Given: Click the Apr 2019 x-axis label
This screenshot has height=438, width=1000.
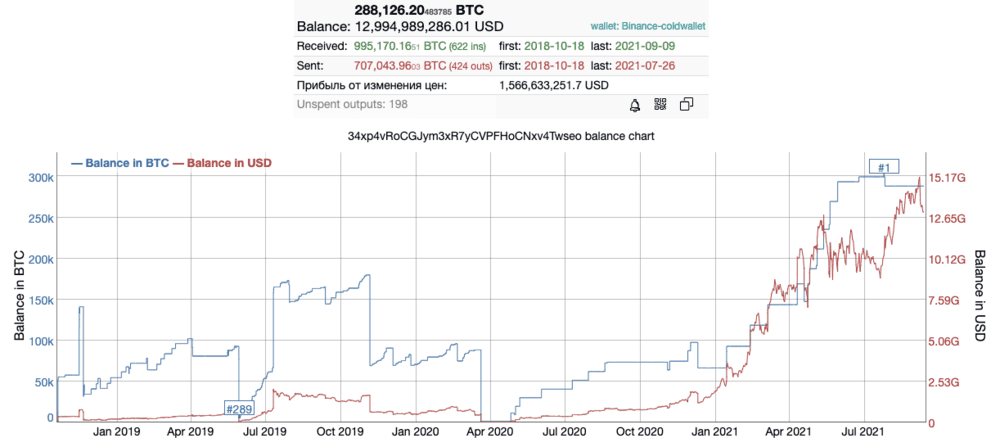Looking at the screenshot, I should click(192, 432).
